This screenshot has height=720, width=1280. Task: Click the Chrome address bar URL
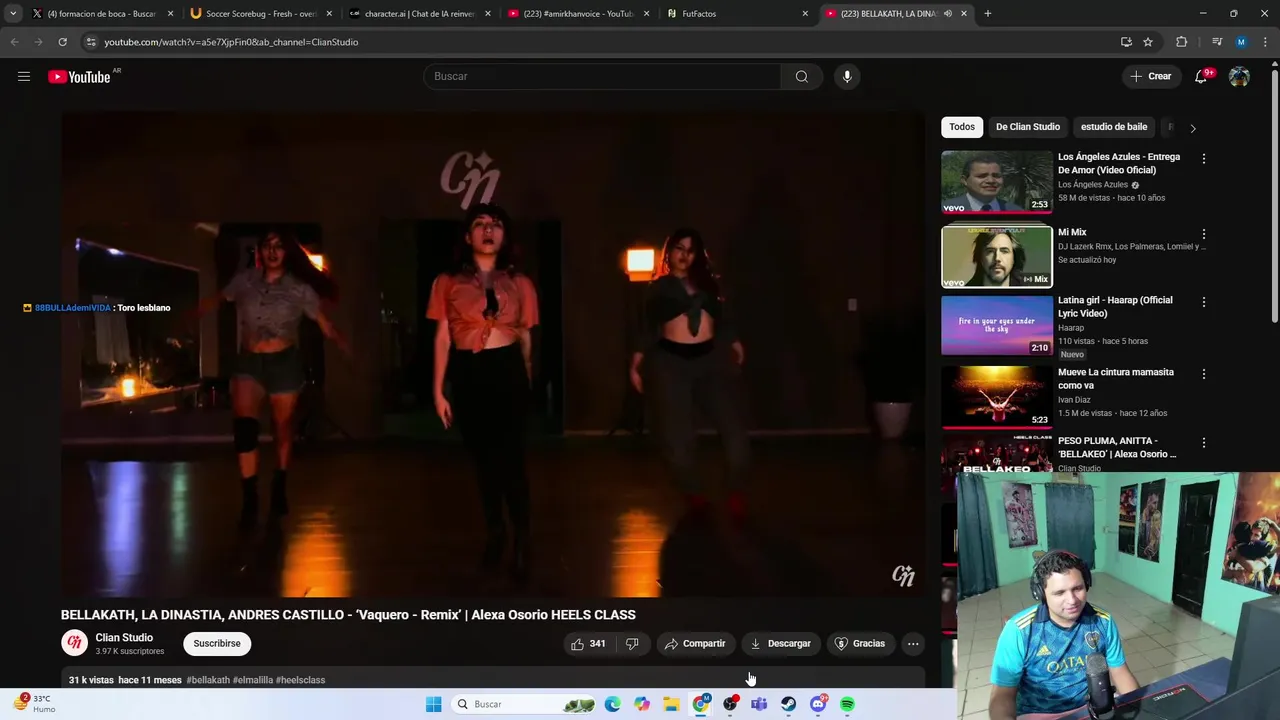coord(231,42)
